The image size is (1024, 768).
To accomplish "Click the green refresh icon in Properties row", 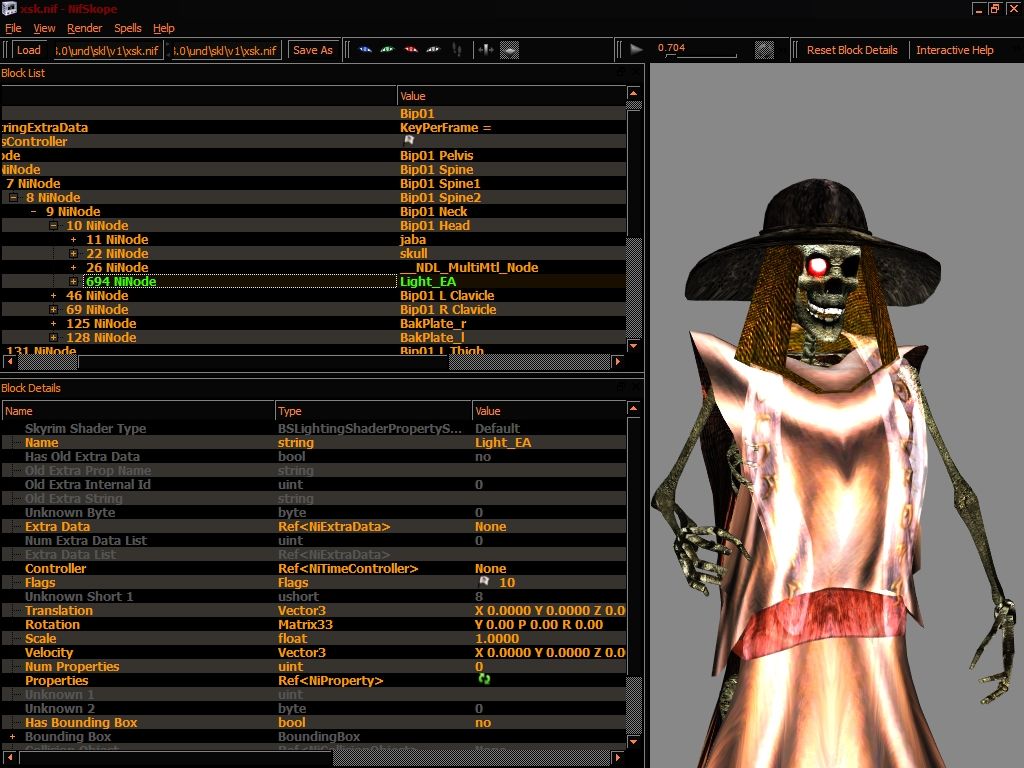I will [484, 679].
